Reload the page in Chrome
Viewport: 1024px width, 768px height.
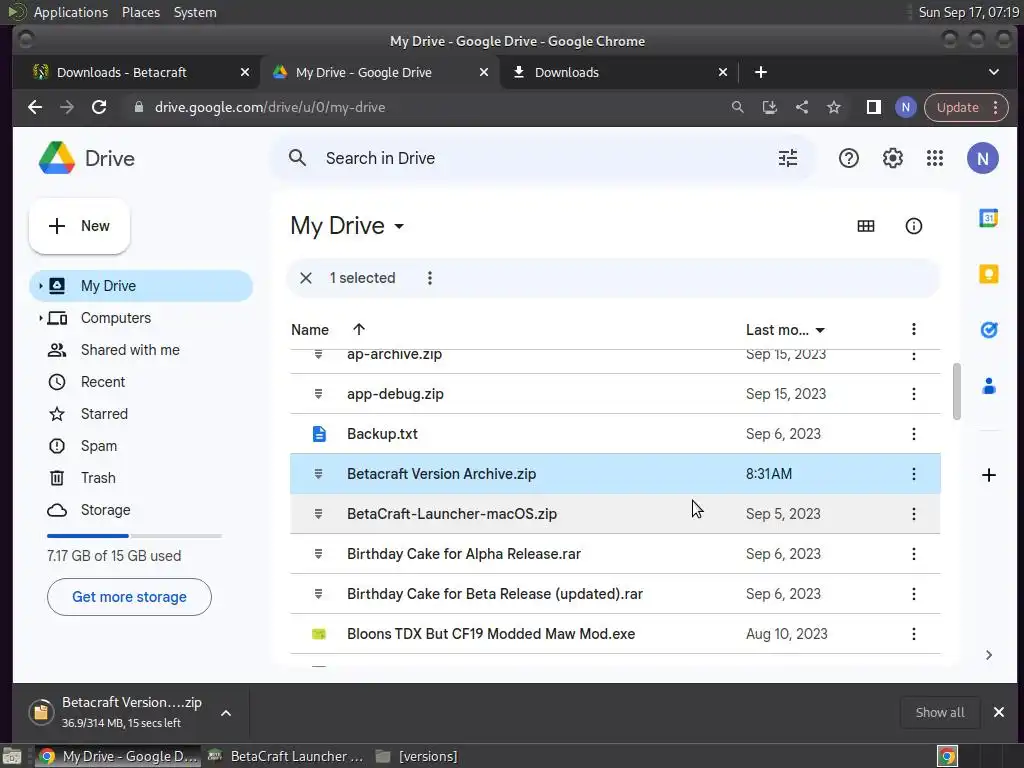99,107
